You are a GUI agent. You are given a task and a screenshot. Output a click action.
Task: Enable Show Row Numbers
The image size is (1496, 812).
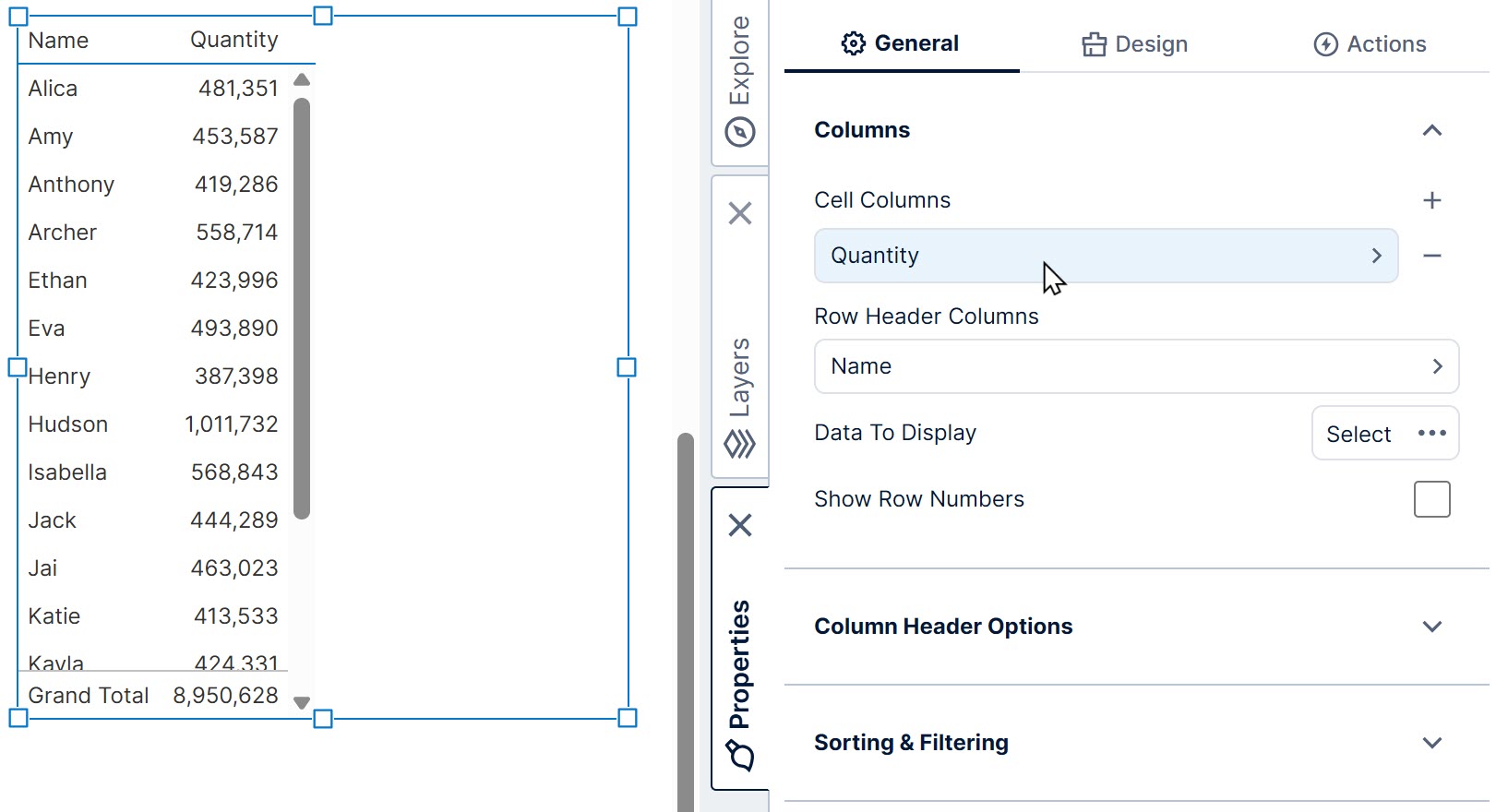point(1431,499)
